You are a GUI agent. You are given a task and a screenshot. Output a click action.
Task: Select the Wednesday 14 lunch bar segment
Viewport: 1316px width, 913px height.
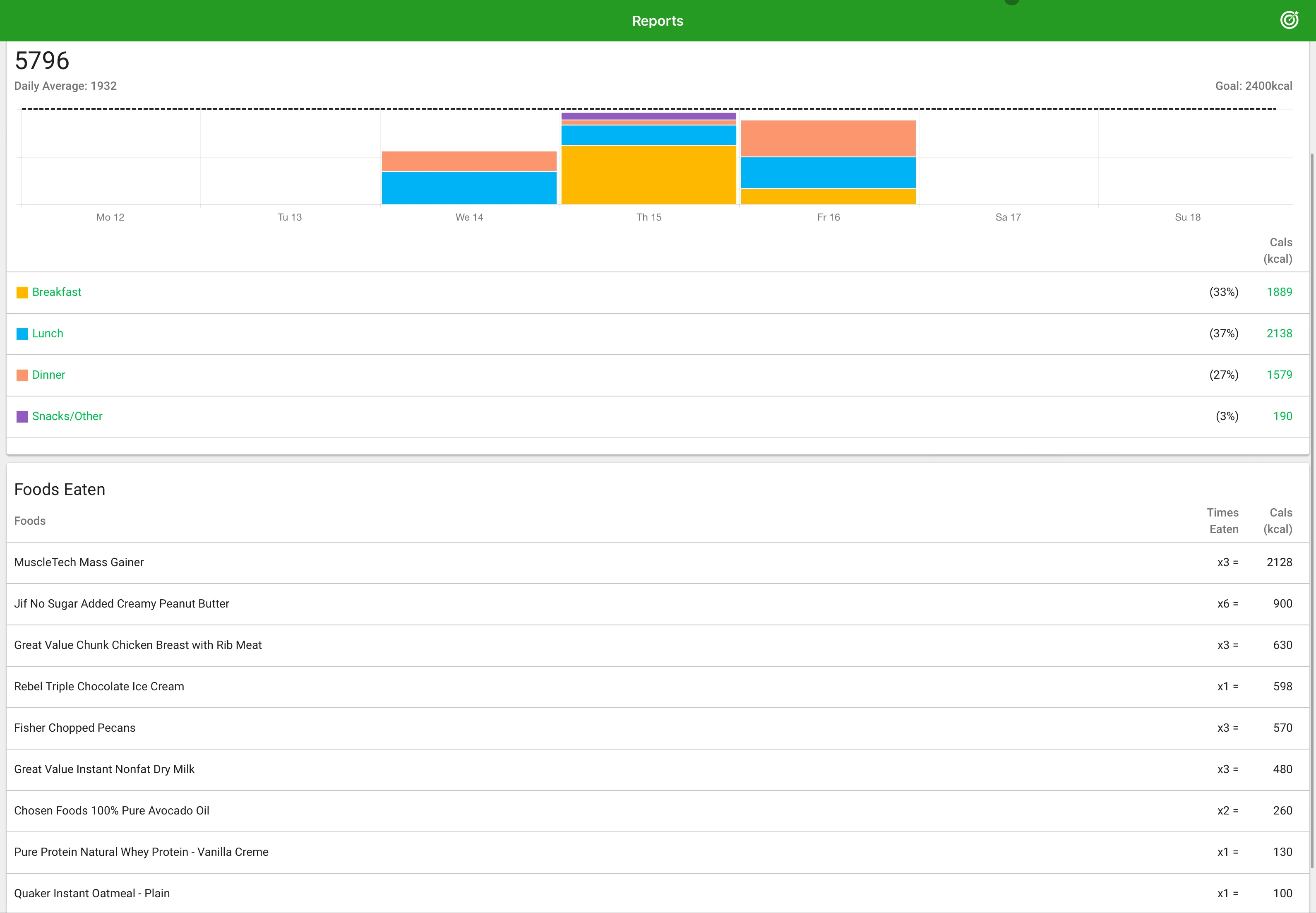[x=469, y=187]
